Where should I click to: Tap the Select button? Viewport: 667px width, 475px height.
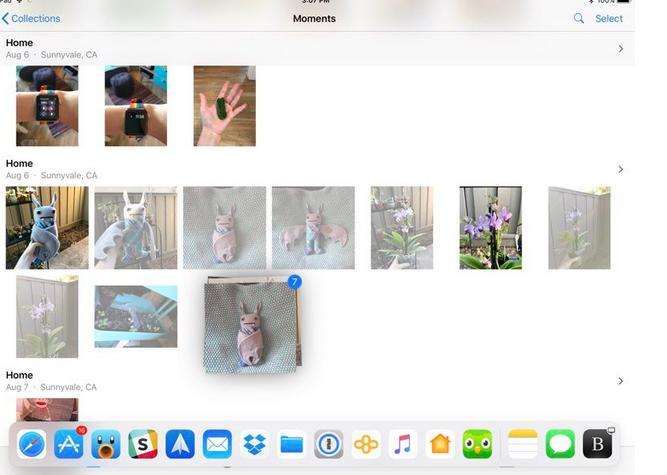[x=609, y=19]
